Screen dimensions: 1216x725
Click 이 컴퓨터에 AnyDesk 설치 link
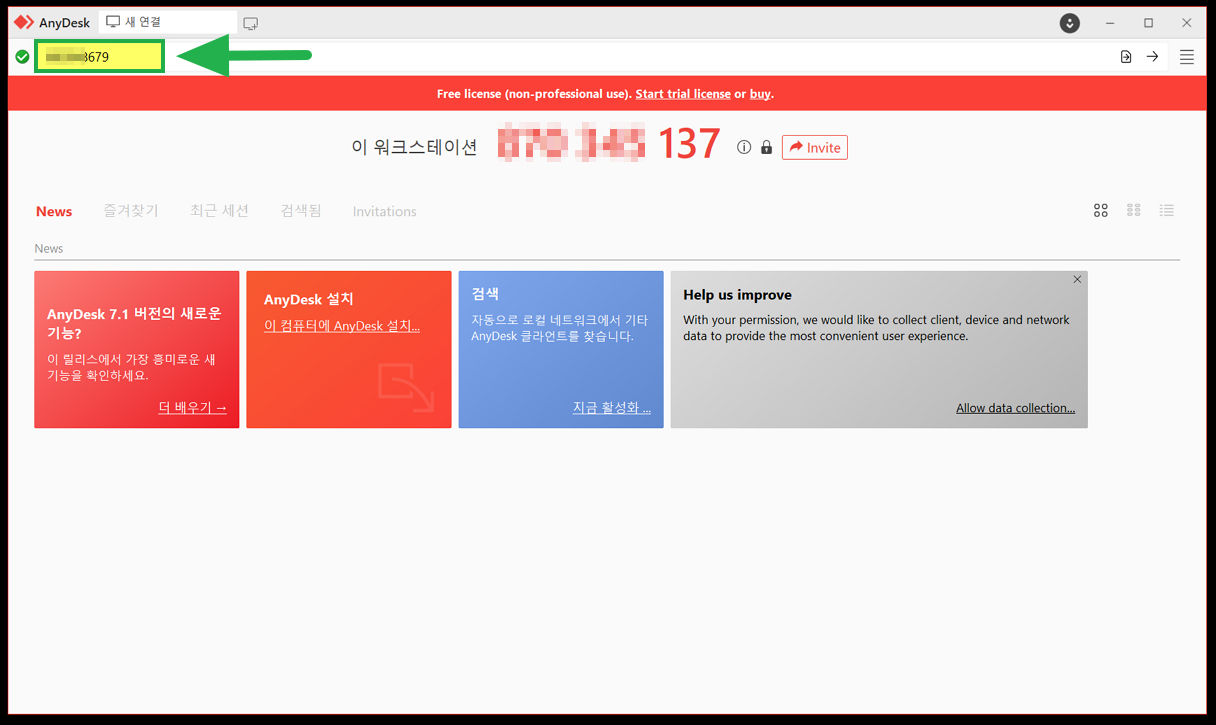pos(342,326)
